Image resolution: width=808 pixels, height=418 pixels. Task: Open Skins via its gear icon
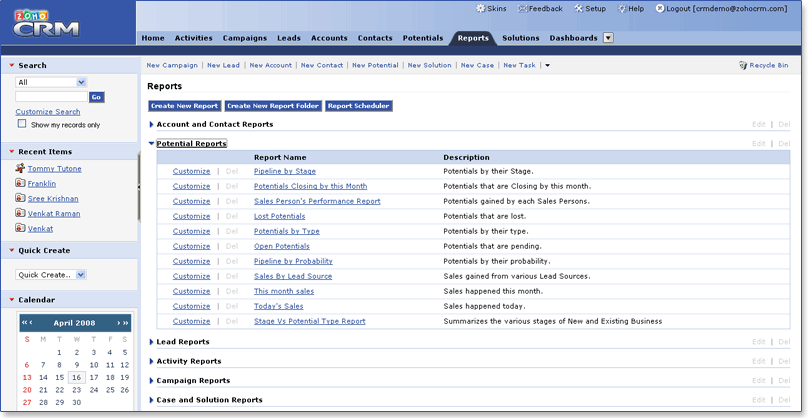coord(480,9)
